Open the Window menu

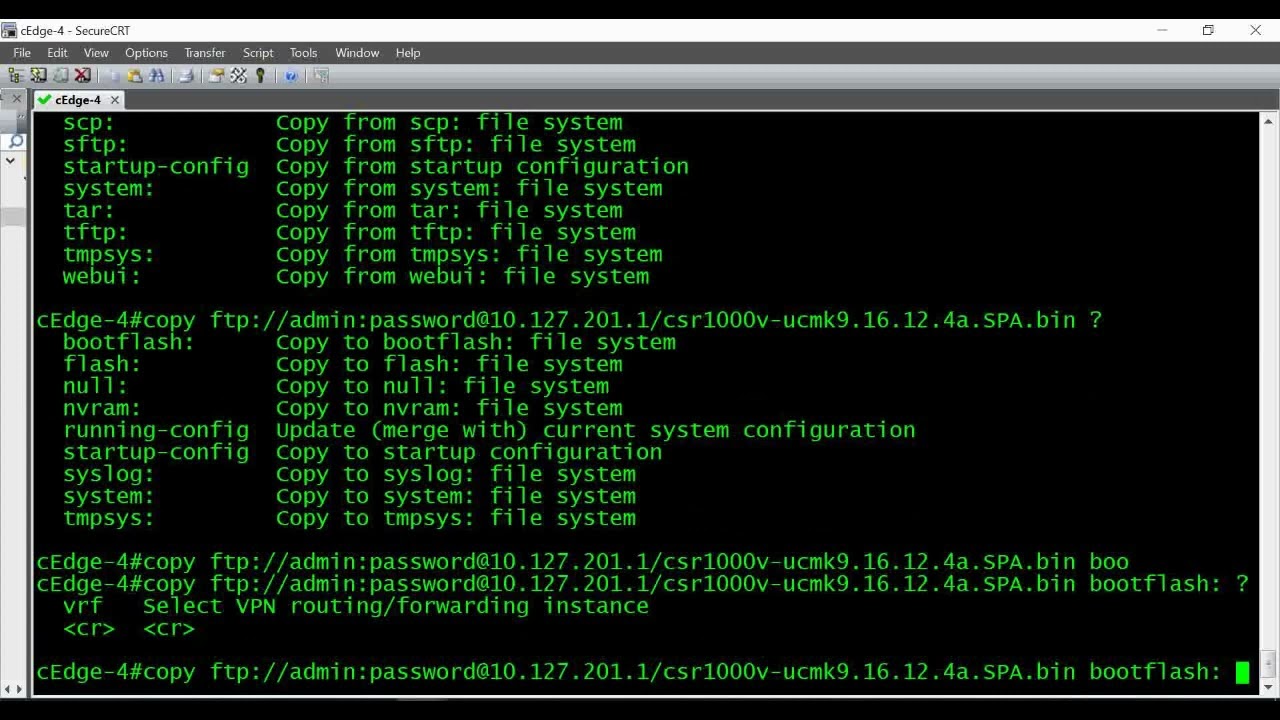pyautogui.click(x=357, y=53)
